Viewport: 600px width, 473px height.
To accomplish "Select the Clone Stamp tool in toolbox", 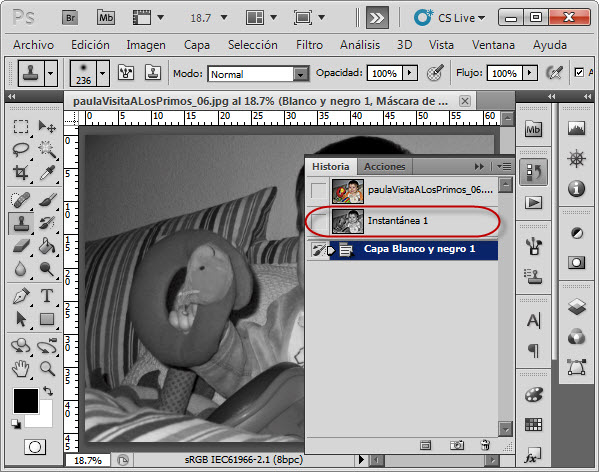I will pos(21,223).
